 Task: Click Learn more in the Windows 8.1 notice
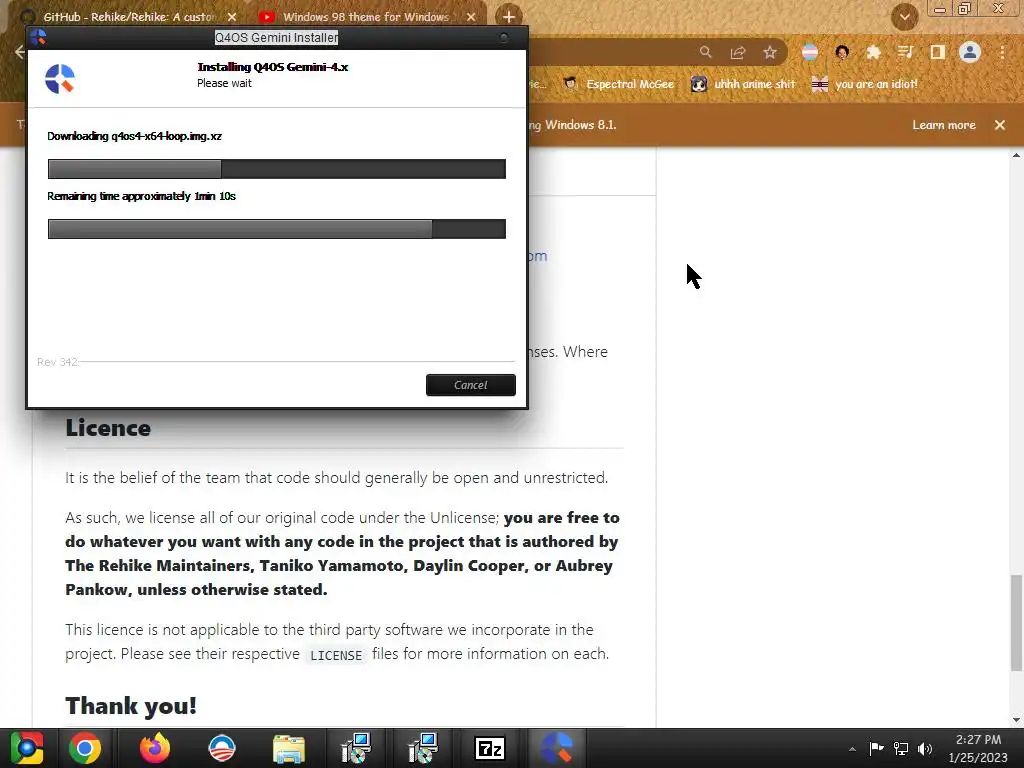944,125
